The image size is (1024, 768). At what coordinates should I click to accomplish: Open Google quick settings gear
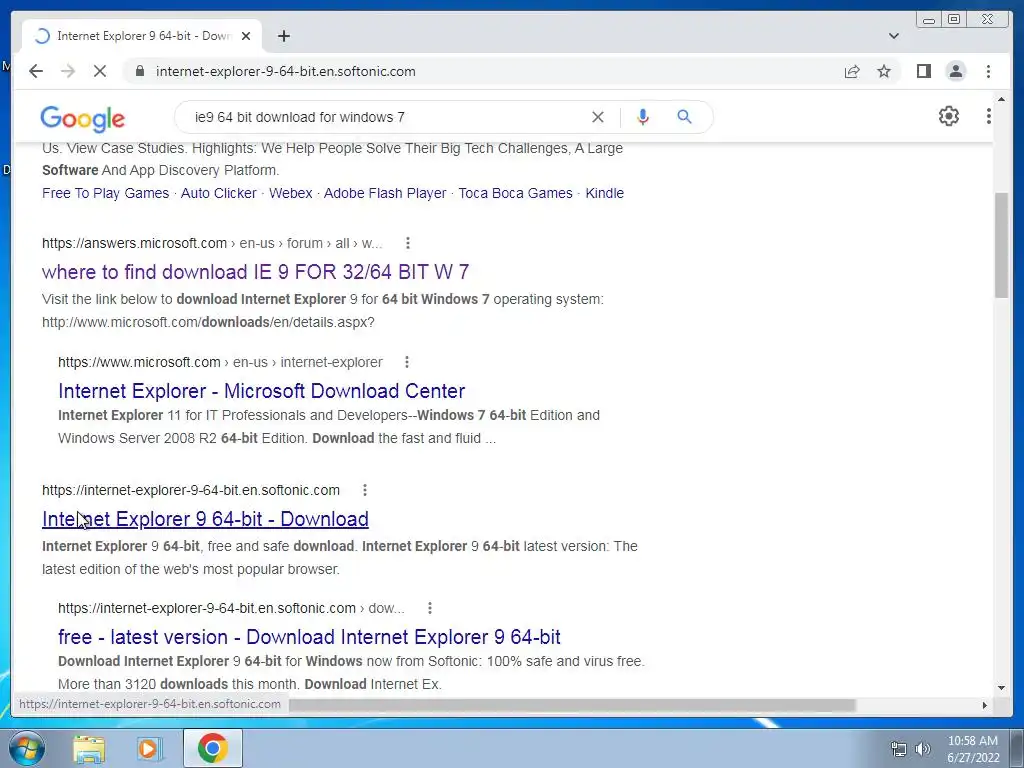coord(948,116)
